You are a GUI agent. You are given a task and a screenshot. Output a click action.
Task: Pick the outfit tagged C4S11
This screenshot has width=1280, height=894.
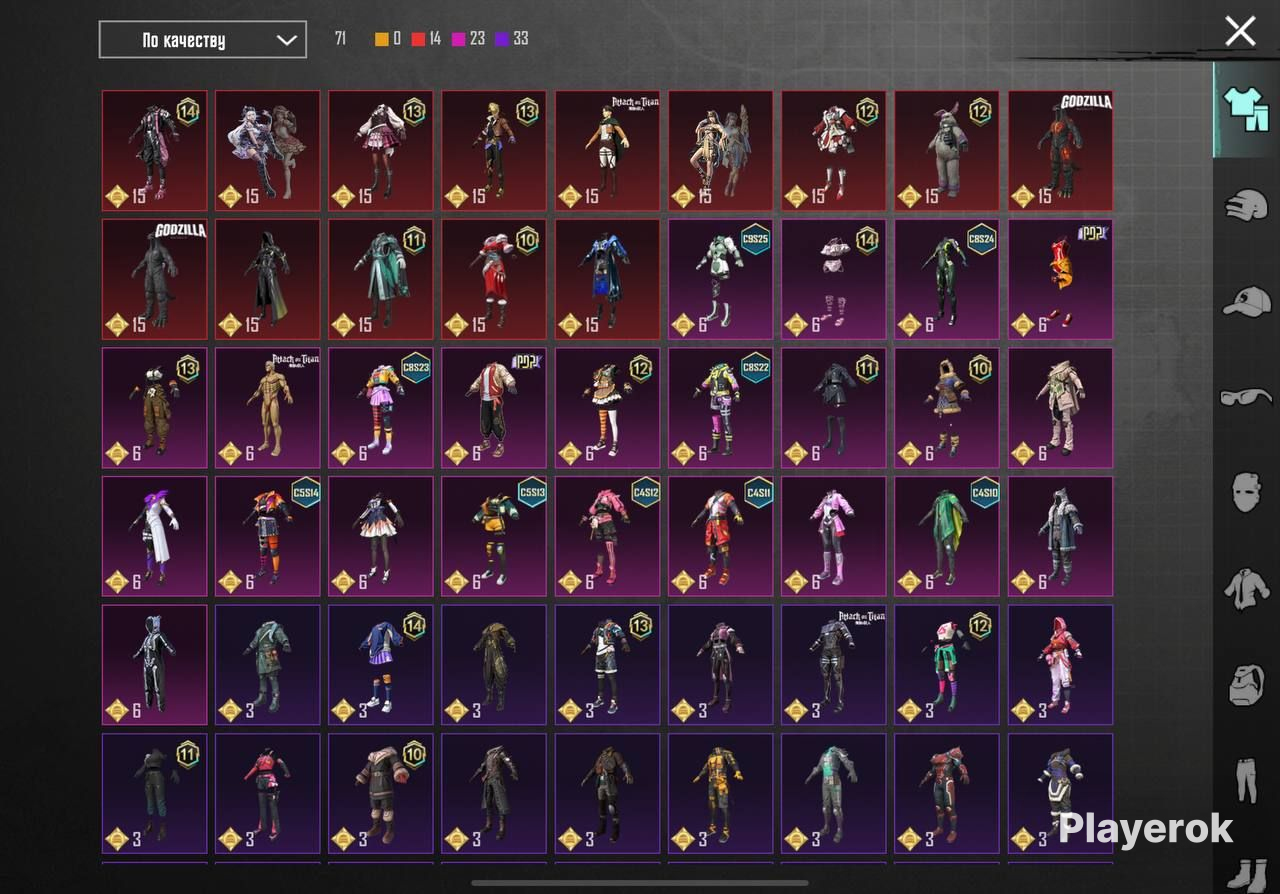coord(720,536)
